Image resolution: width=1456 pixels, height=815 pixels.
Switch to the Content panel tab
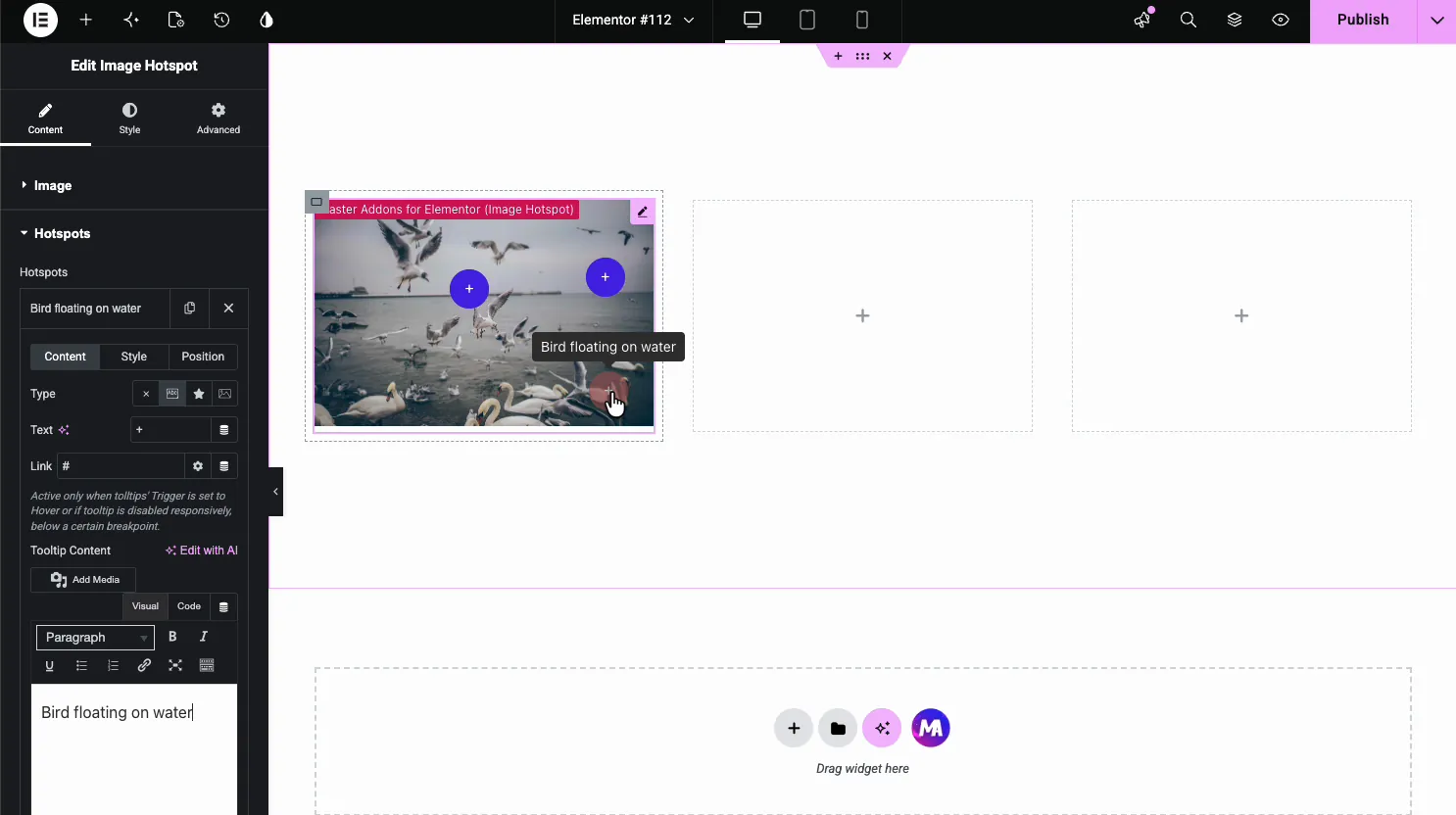coord(45,118)
